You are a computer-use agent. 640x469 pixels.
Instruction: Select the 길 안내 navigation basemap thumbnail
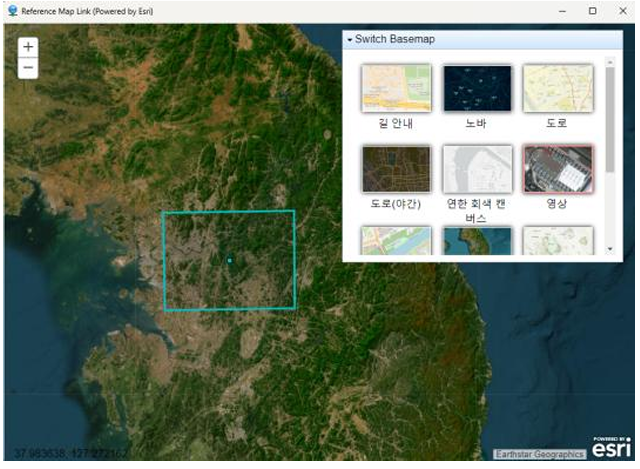click(x=396, y=88)
